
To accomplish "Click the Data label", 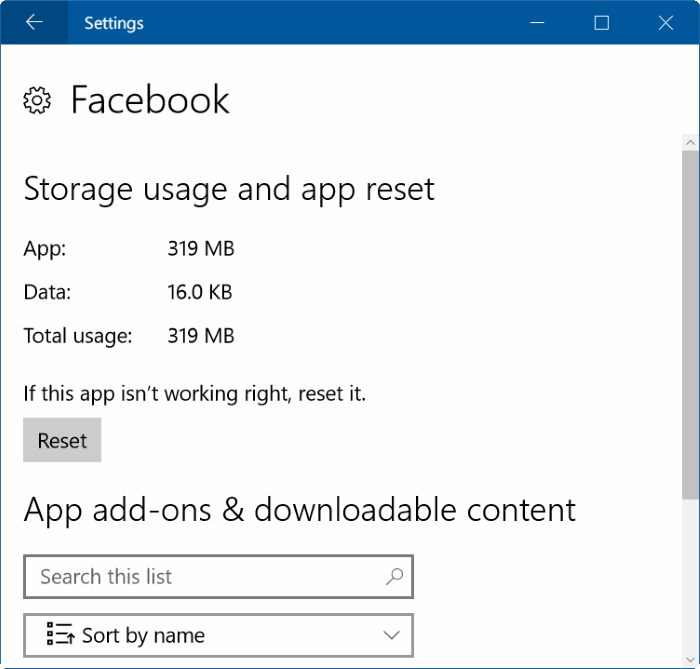I will tap(47, 293).
